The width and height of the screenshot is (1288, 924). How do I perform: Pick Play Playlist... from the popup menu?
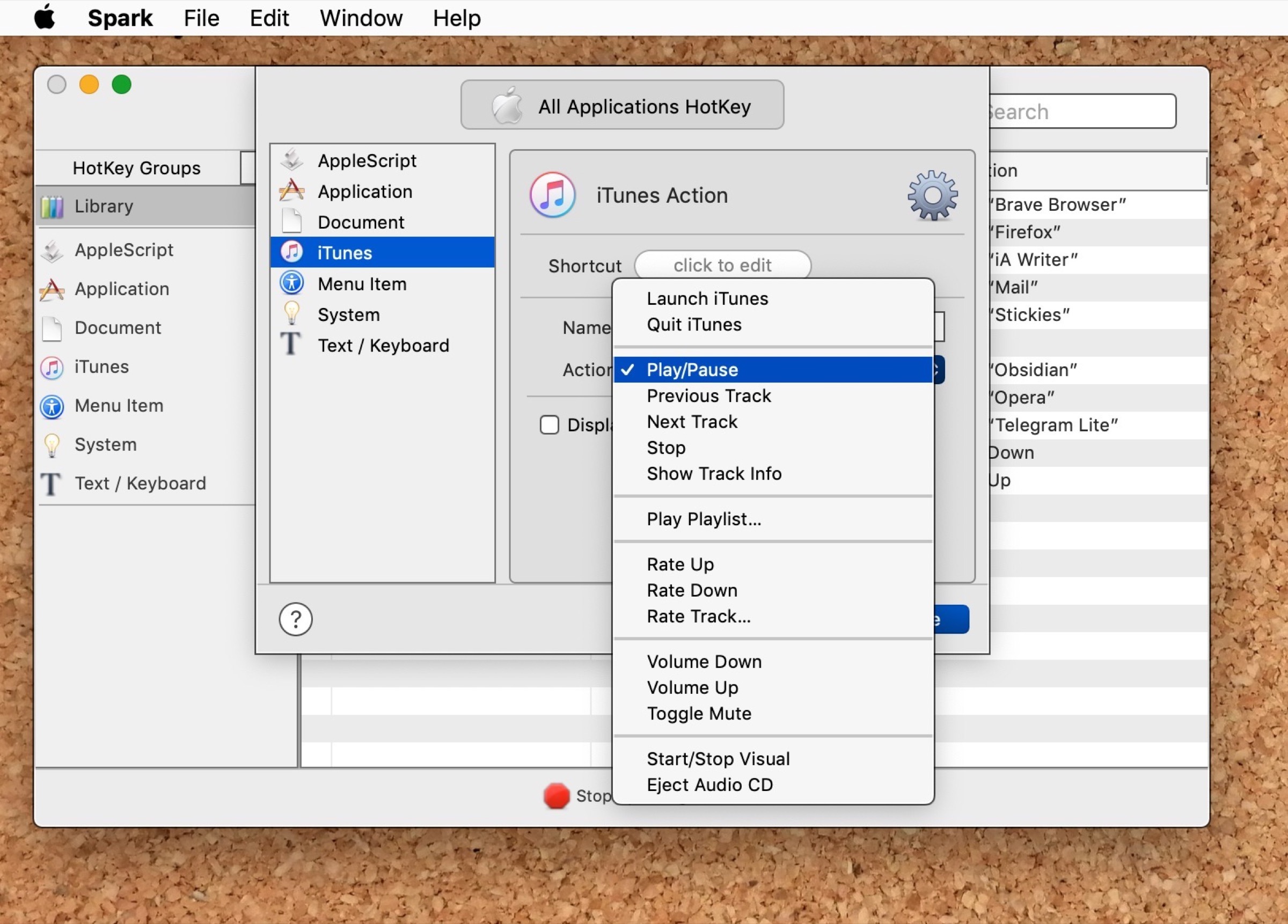point(703,519)
